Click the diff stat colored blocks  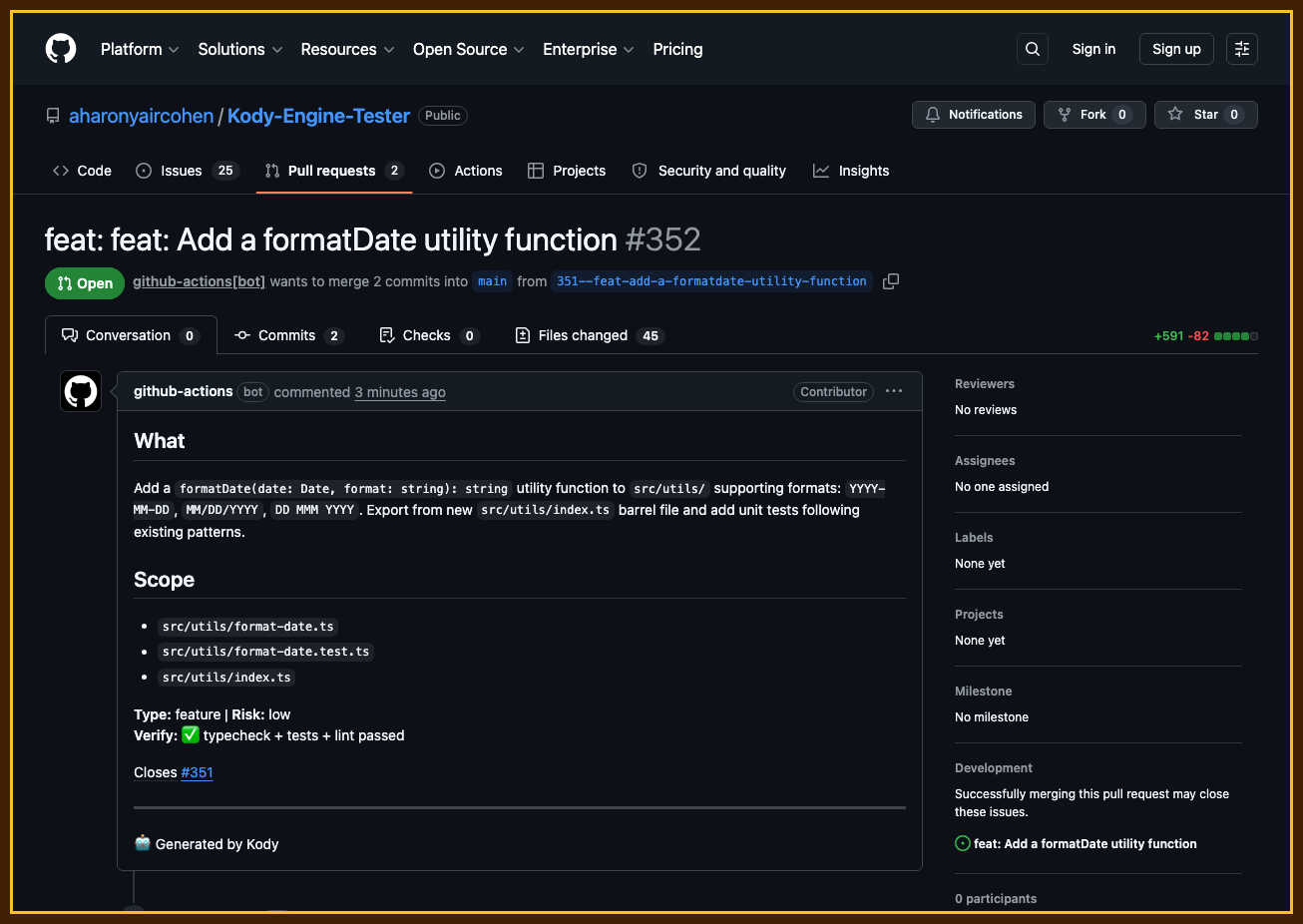(x=1237, y=336)
